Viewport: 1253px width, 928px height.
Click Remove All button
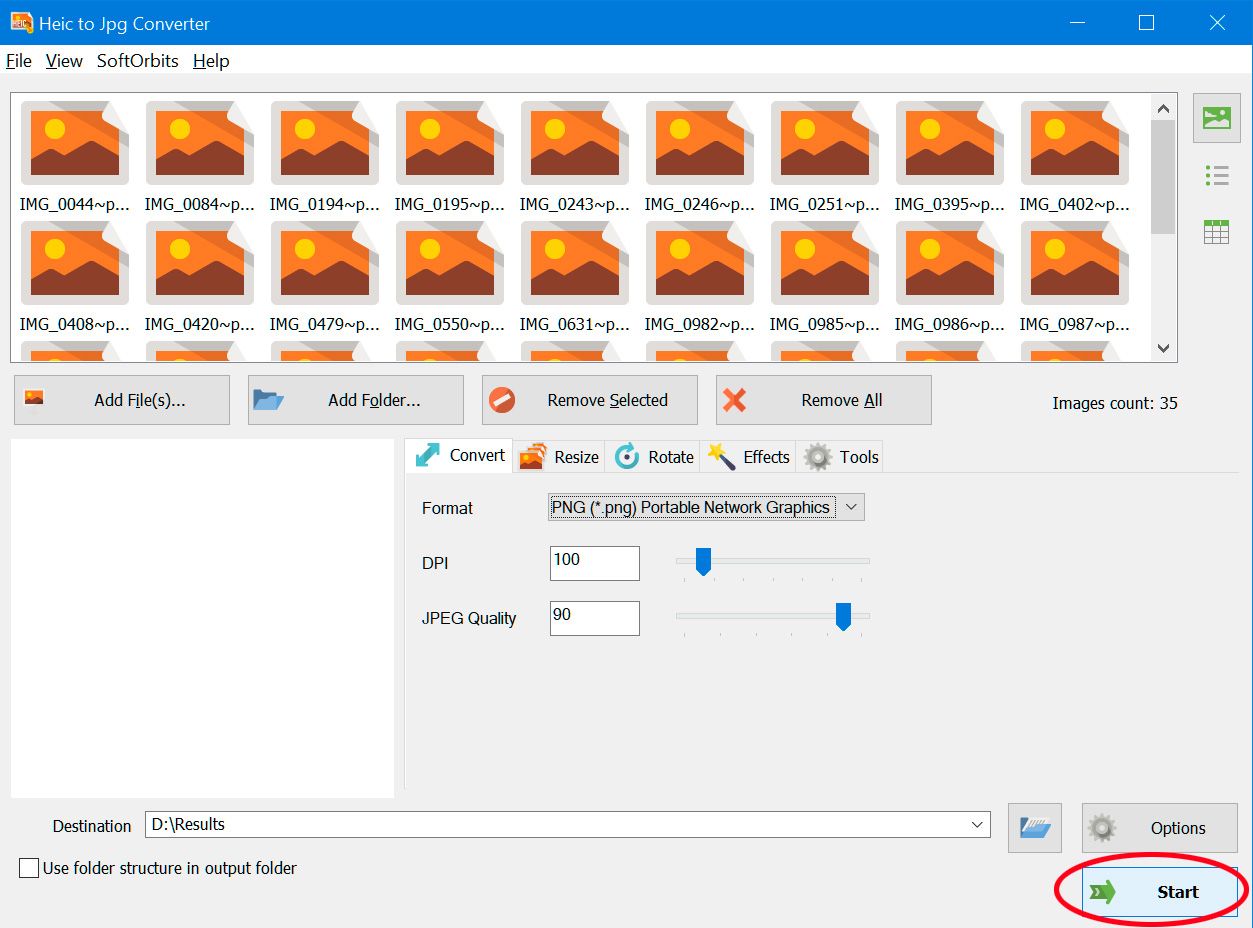[823, 400]
